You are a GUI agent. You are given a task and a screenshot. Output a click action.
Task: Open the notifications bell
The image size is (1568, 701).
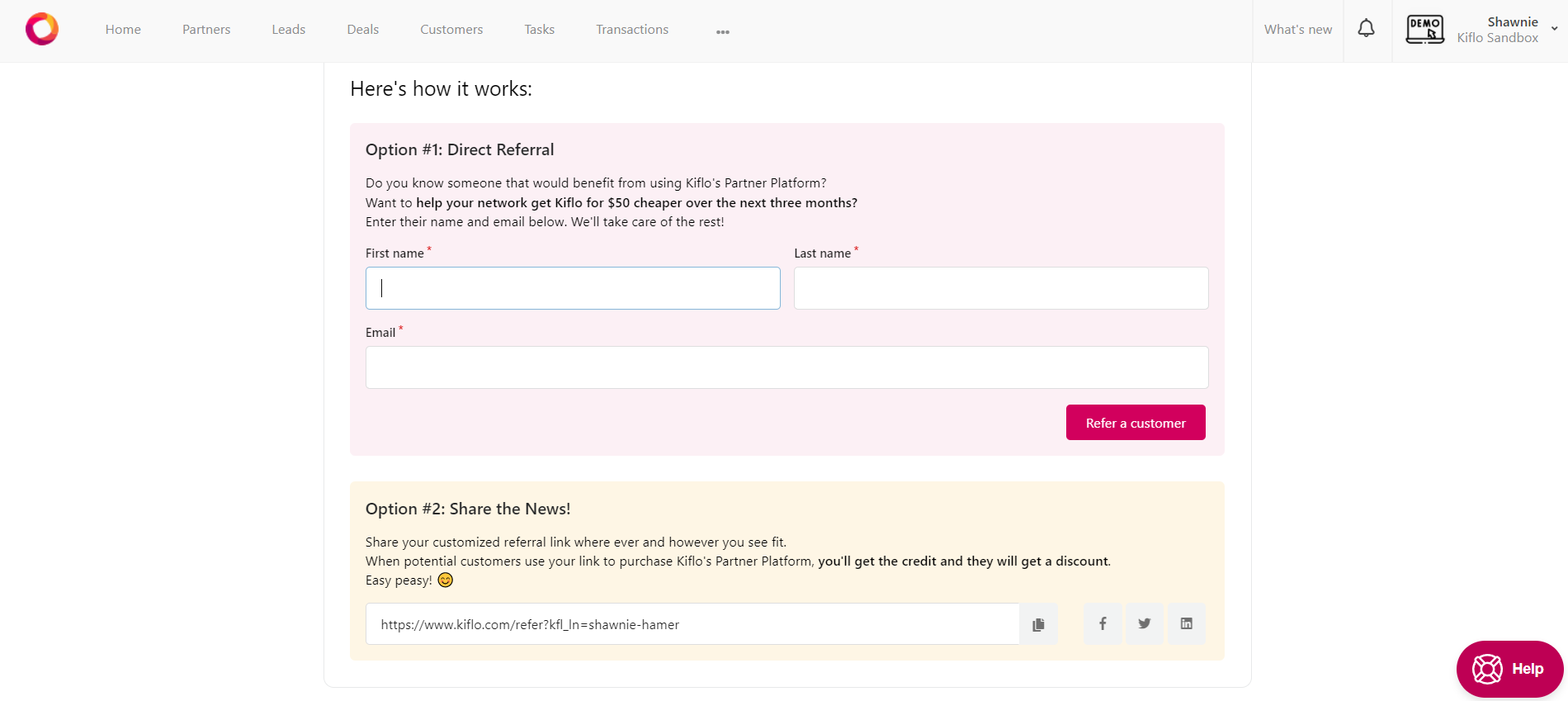[x=1367, y=29]
